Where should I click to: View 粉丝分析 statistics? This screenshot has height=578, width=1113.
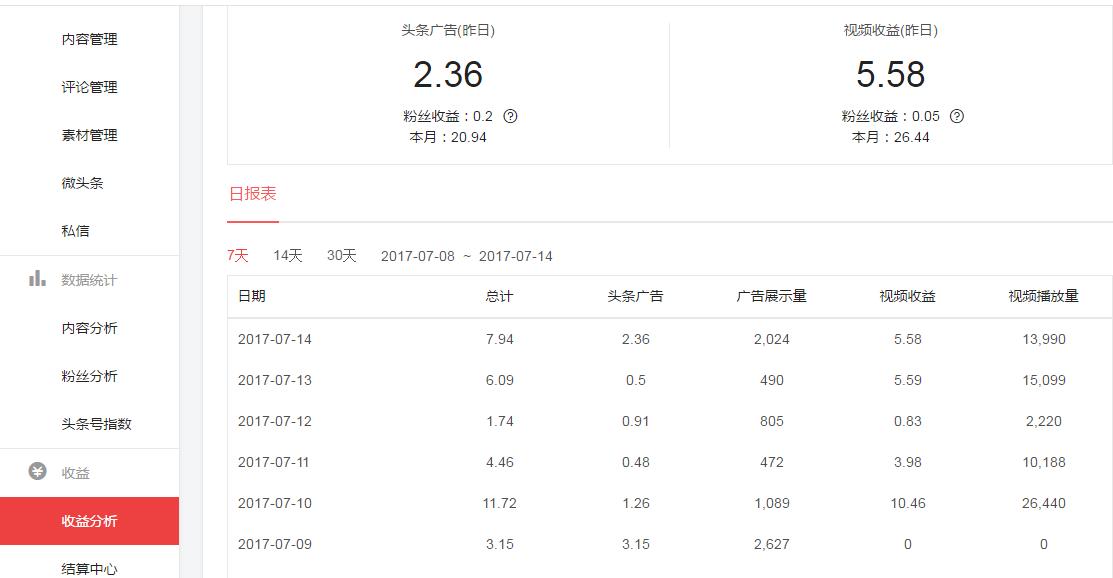[x=90, y=375]
